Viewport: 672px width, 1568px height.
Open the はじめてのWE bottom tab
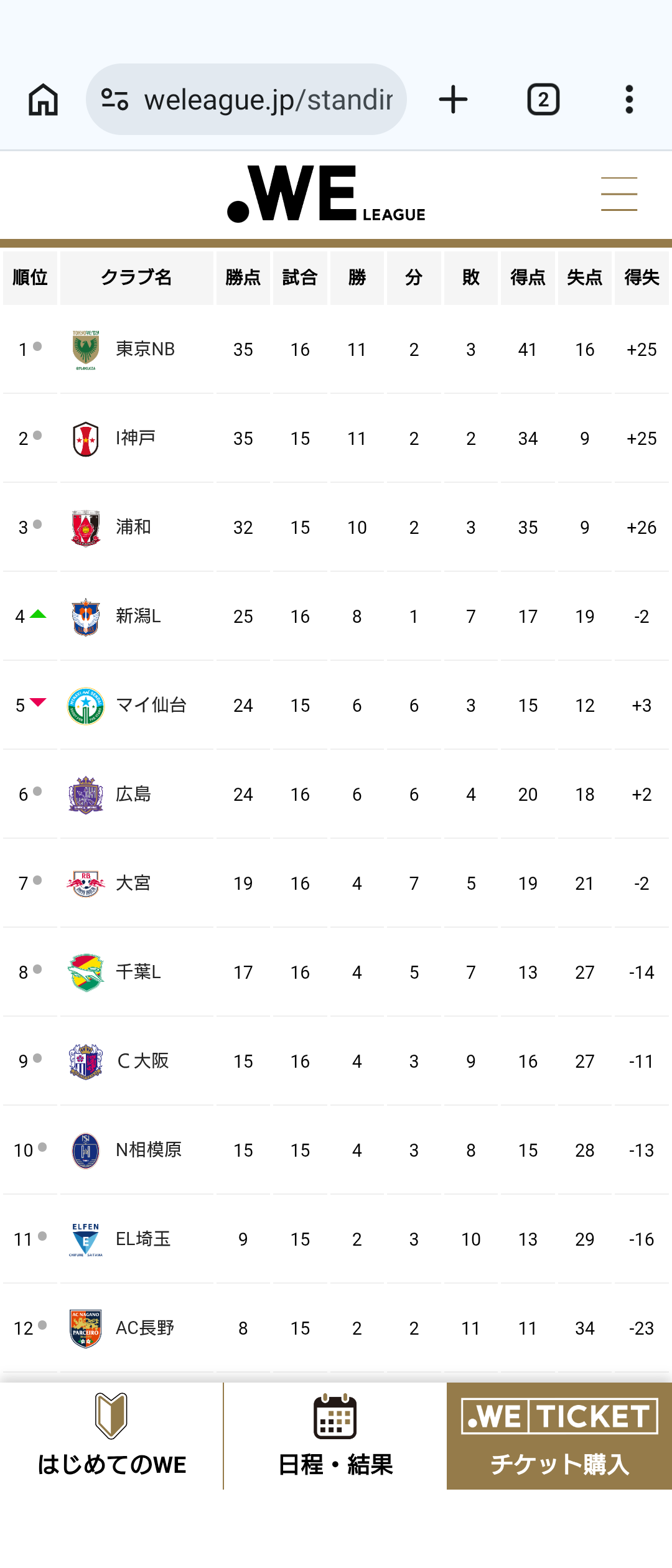point(111,1436)
